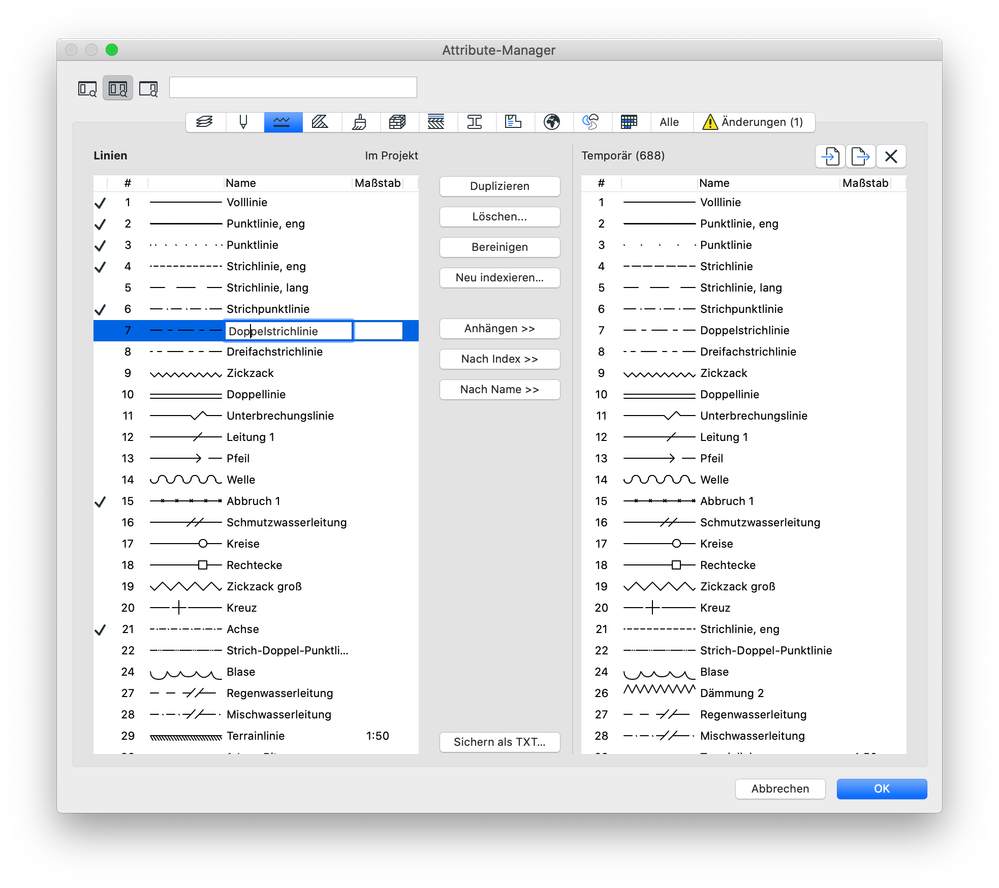This screenshot has width=999, height=888.
Task: Click the Duplizieren button
Action: pyautogui.click(x=500, y=186)
